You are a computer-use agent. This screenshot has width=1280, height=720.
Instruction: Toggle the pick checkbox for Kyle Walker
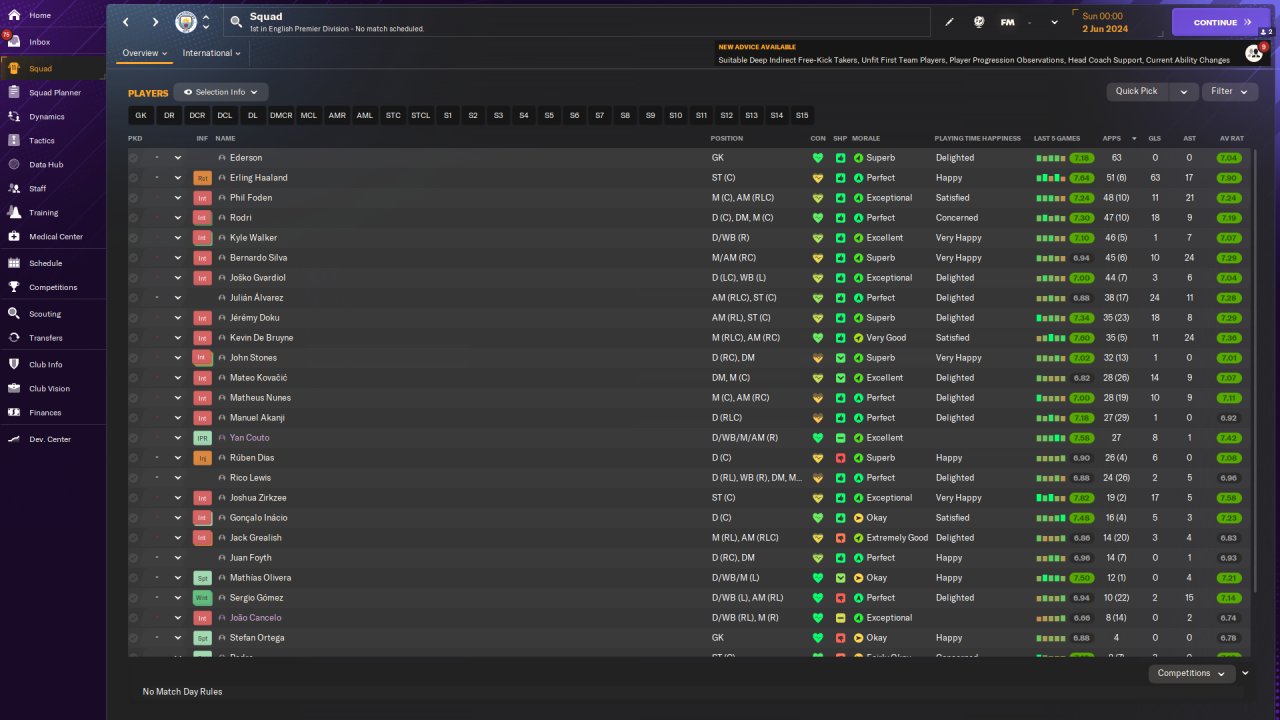point(133,238)
